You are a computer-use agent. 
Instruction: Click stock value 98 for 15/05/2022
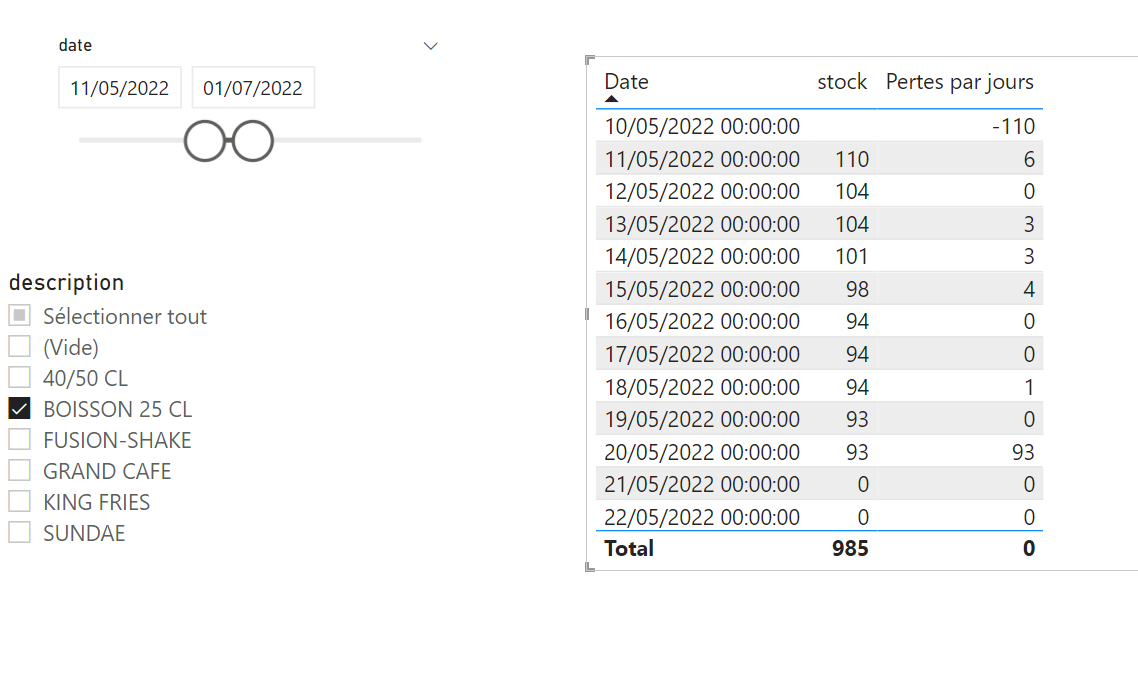point(857,289)
